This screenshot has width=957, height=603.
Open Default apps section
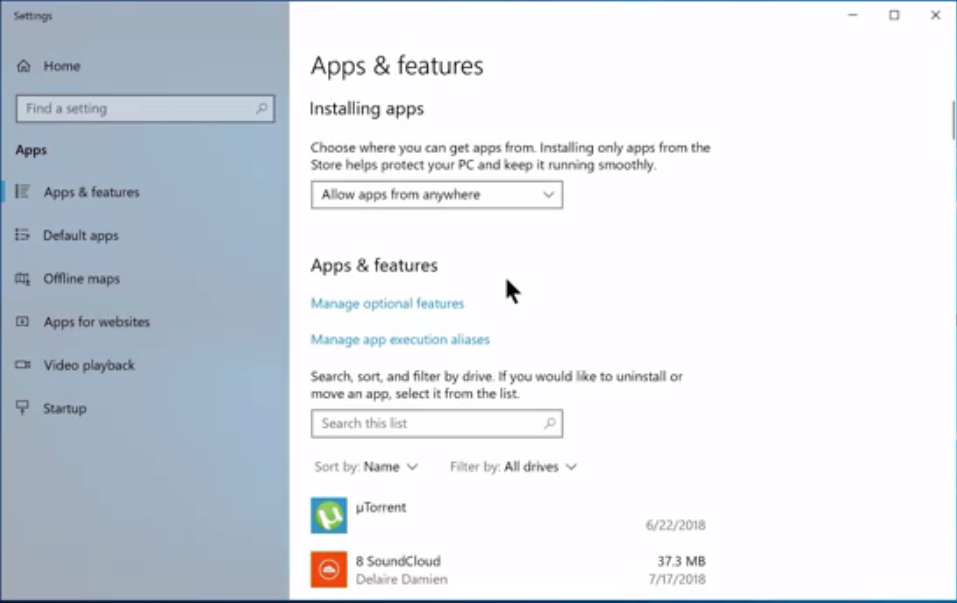click(145, 236)
